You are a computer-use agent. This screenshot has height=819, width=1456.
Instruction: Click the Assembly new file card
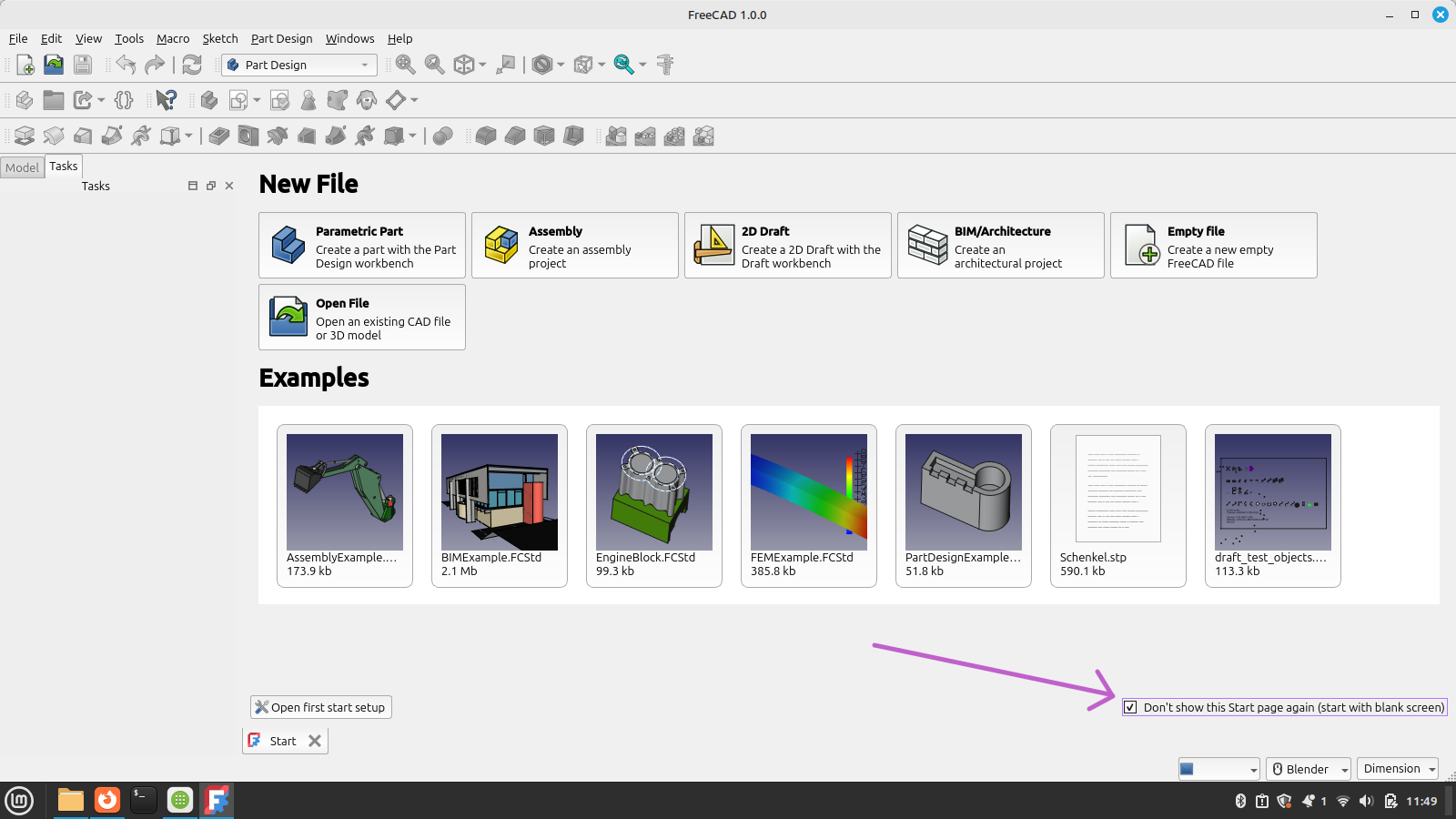pyautogui.click(x=575, y=246)
